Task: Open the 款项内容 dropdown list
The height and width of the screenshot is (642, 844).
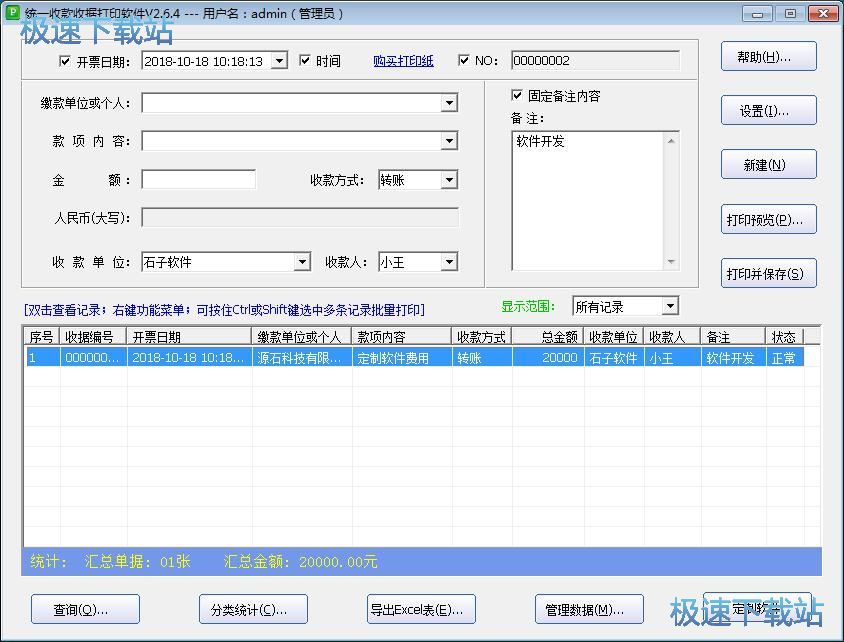Action: (449, 141)
